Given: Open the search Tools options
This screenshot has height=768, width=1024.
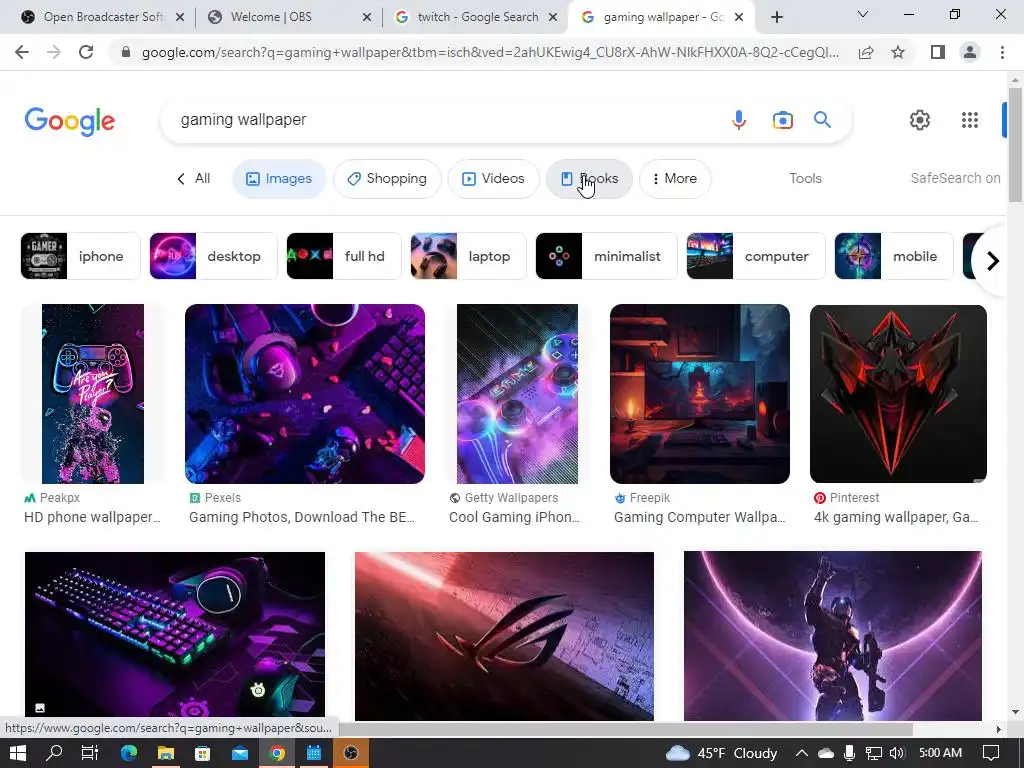Looking at the screenshot, I should tap(805, 178).
